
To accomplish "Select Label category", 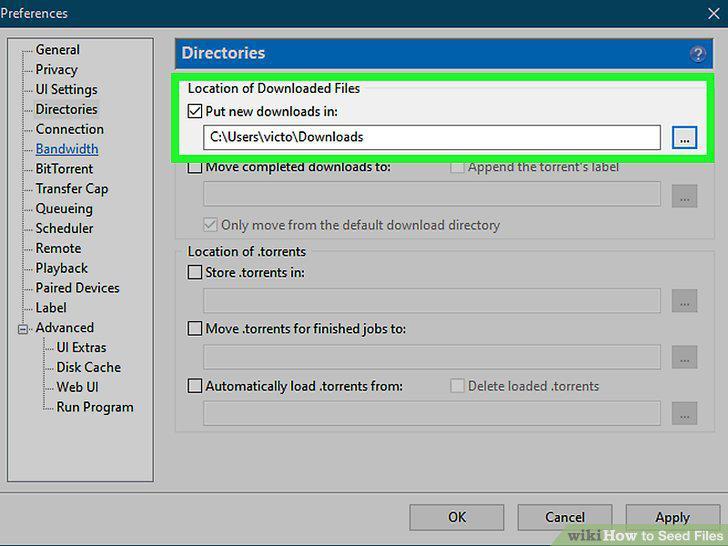I will (51, 308).
